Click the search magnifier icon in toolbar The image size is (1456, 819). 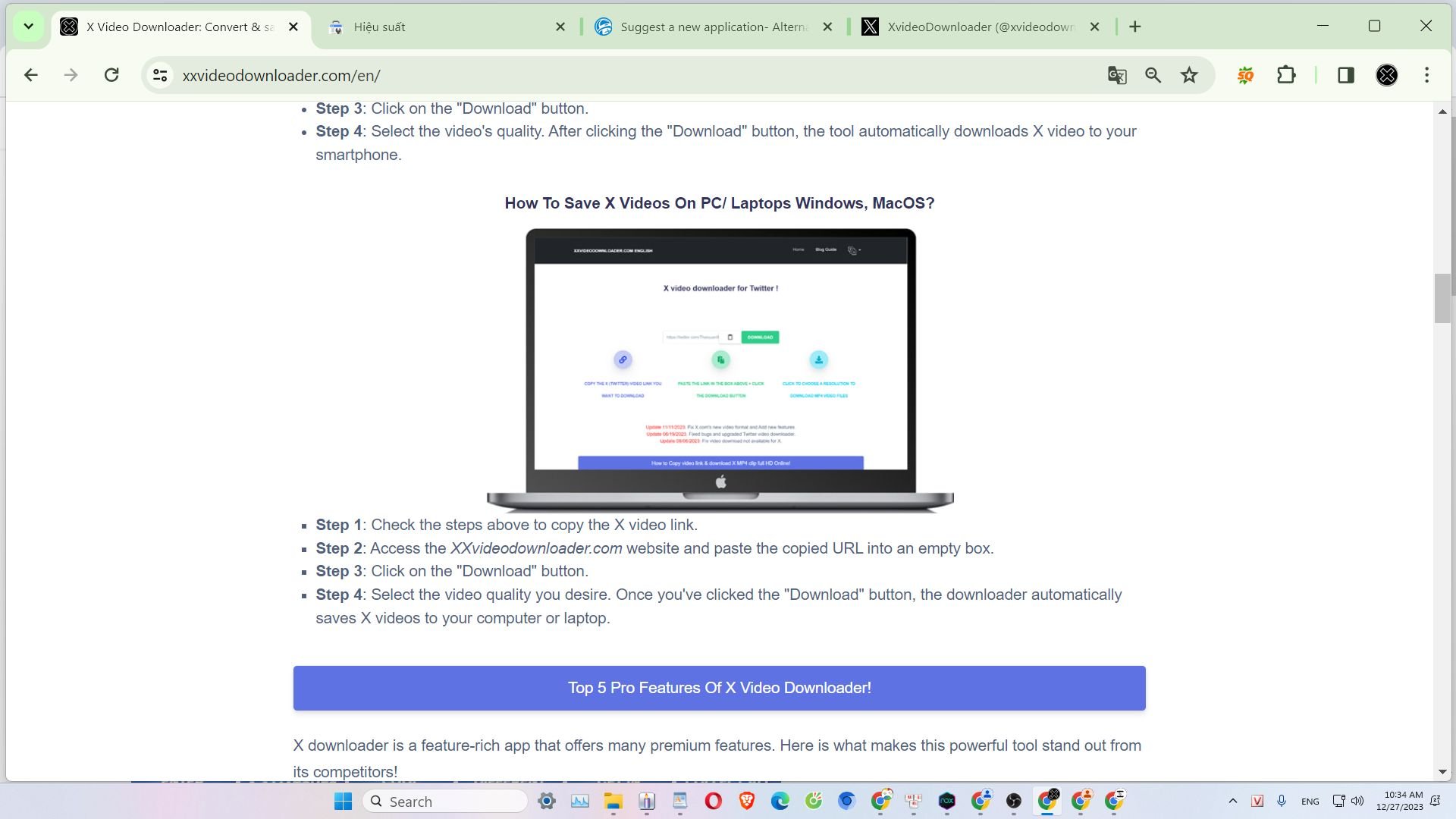click(1154, 75)
